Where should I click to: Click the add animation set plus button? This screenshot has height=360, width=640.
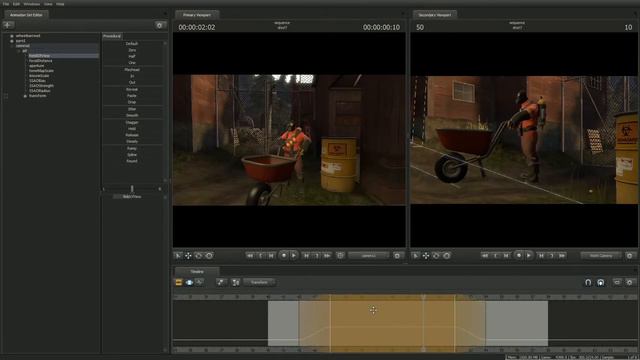(x=8, y=25)
